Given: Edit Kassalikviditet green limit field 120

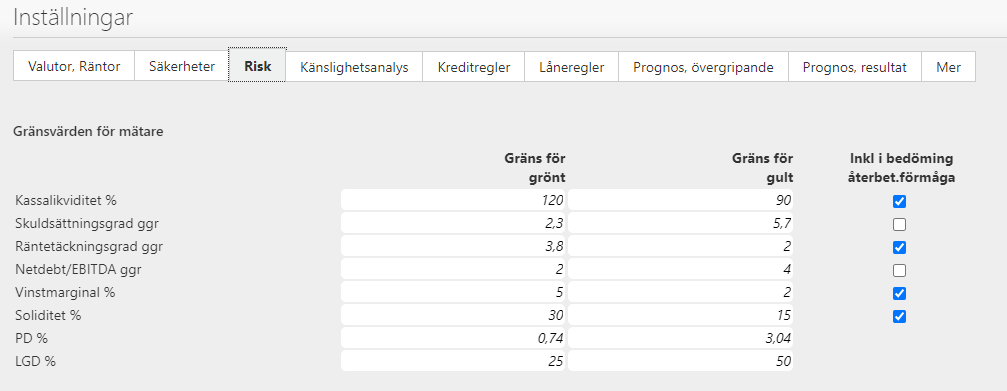Looking at the screenshot, I should coord(453,200).
